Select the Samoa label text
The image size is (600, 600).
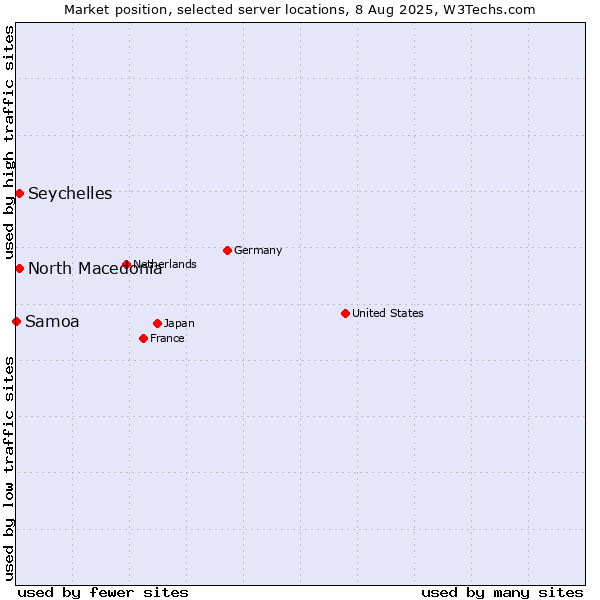click(x=52, y=322)
